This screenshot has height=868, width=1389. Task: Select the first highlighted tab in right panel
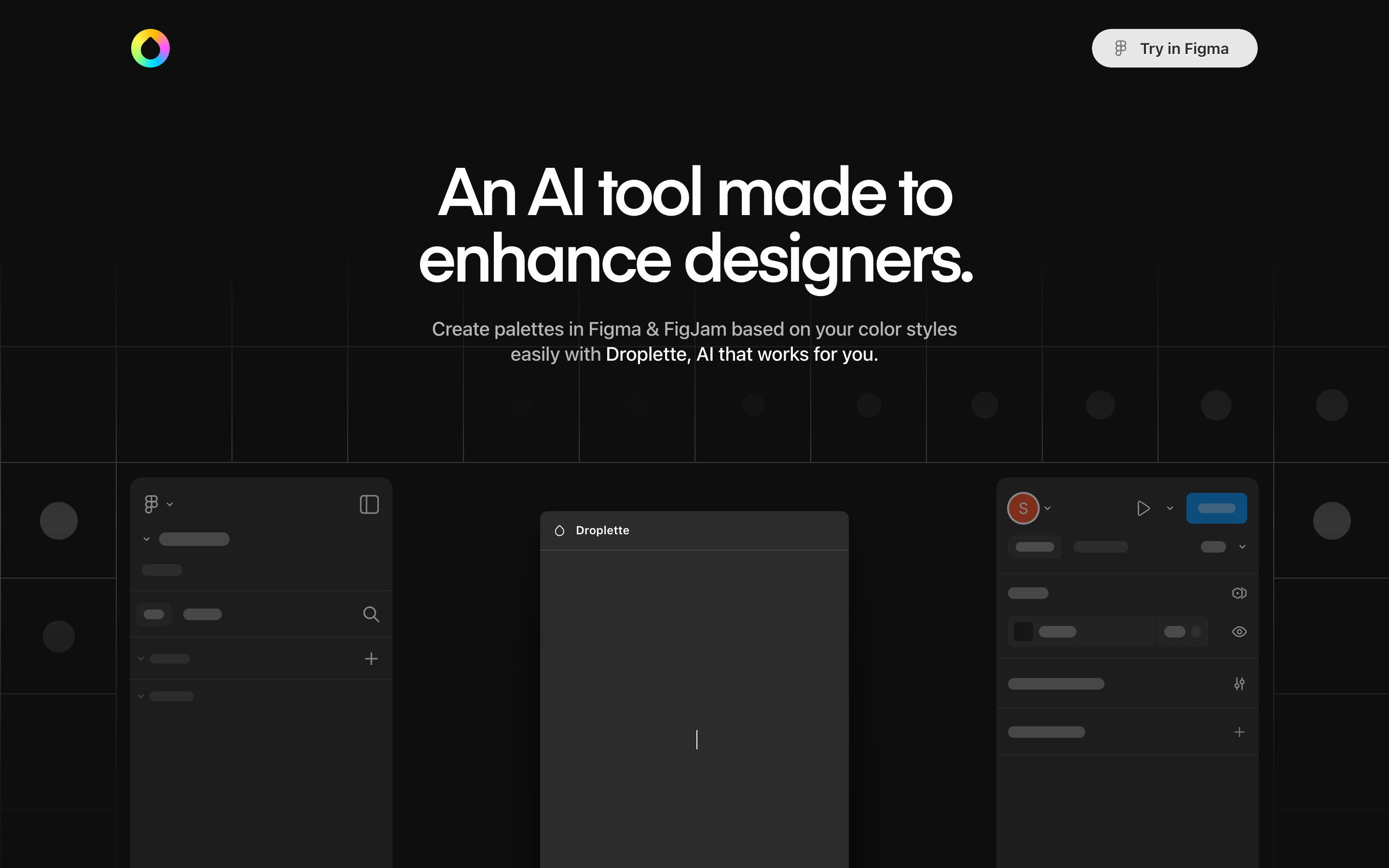1035,546
